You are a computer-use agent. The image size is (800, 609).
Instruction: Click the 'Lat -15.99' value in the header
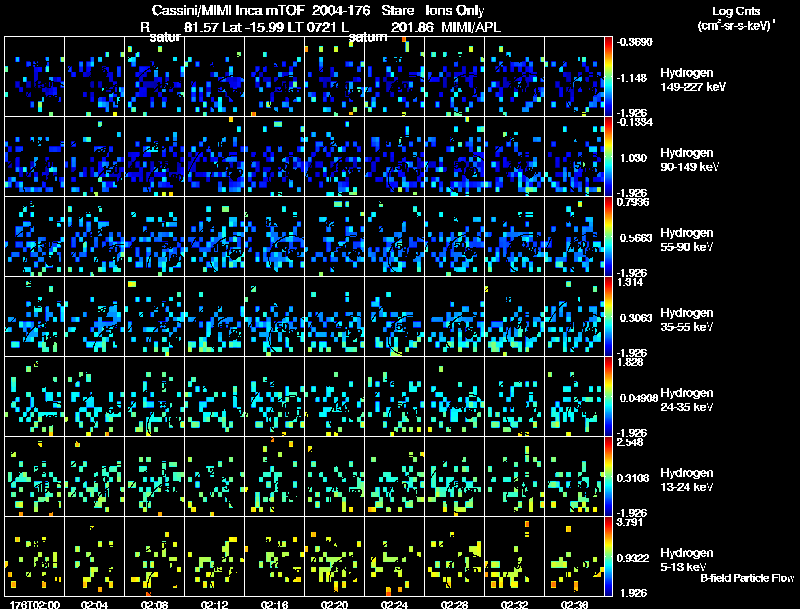[253, 27]
